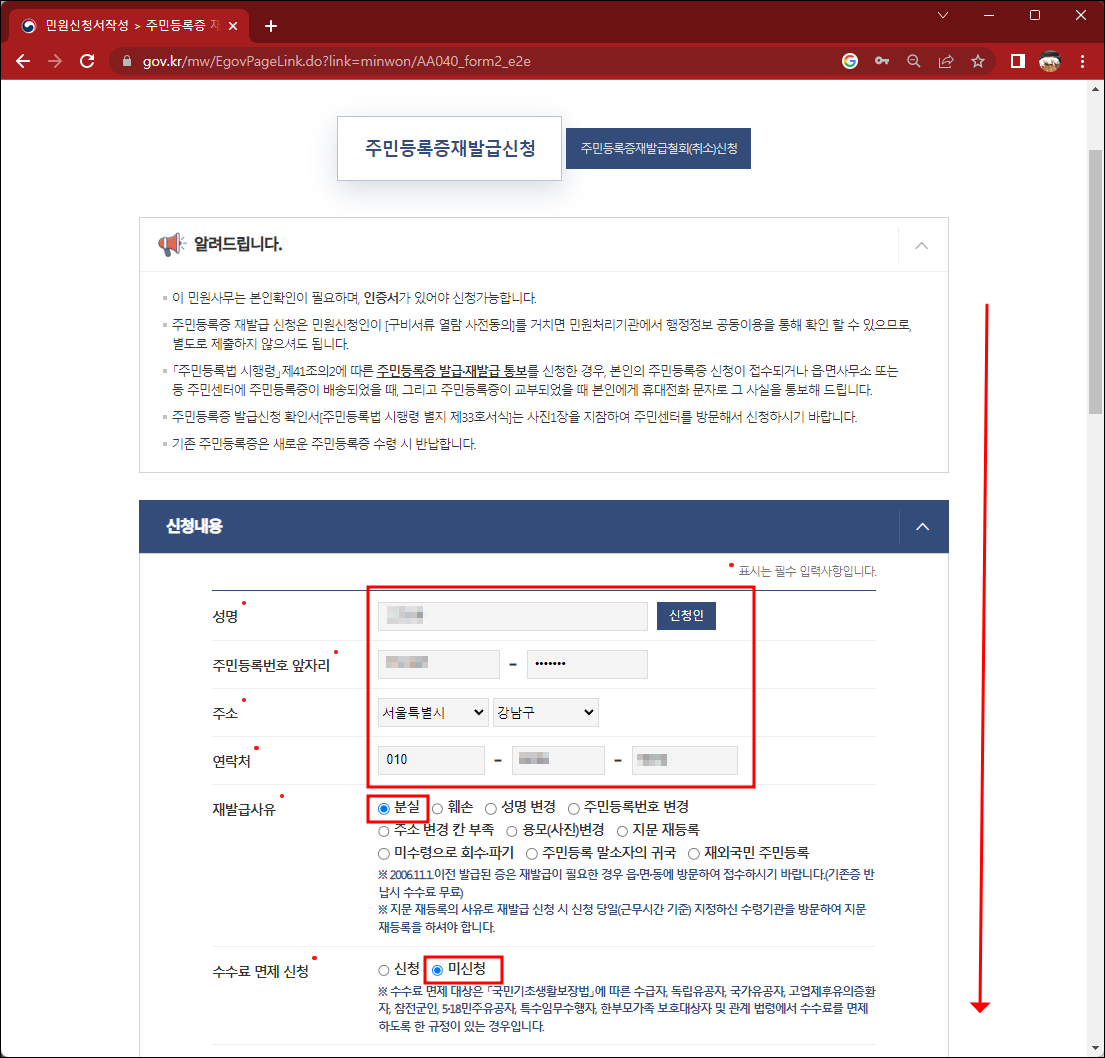Screen dimensions: 1105x1058
Task: Click the 민원신청서작성 browser tab
Action: click(x=120, y=25)
